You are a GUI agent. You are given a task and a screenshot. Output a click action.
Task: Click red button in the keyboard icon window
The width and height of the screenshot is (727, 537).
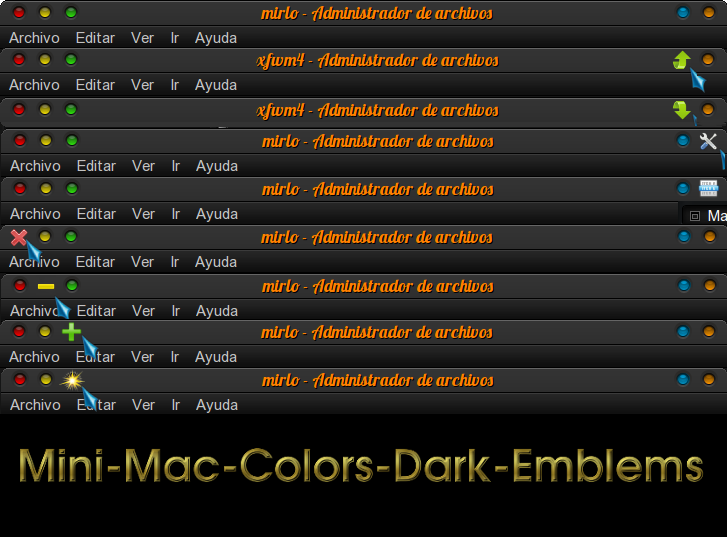point(20,188)
